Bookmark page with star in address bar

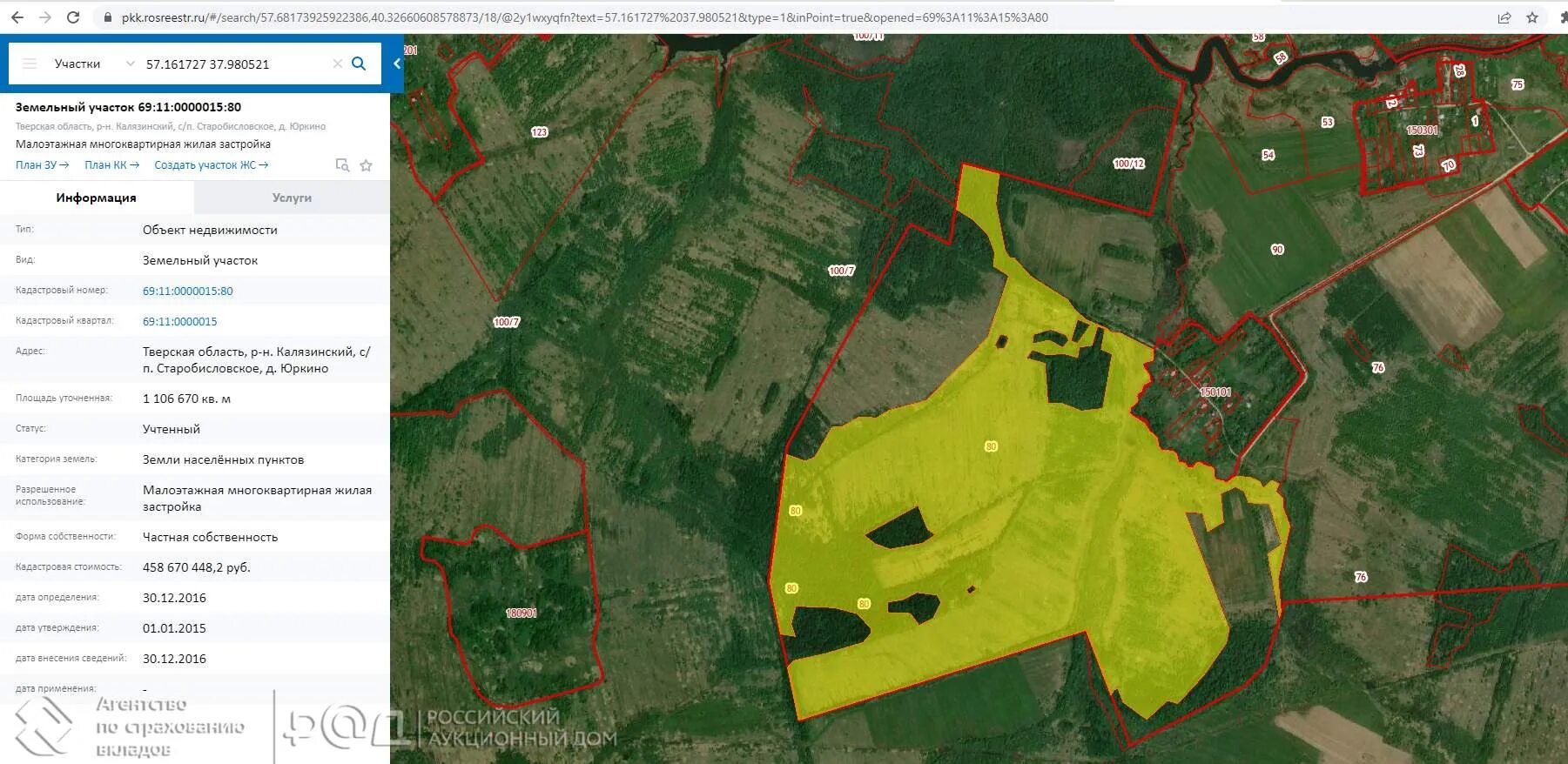pyautogui.click(x=1532, y=17)
